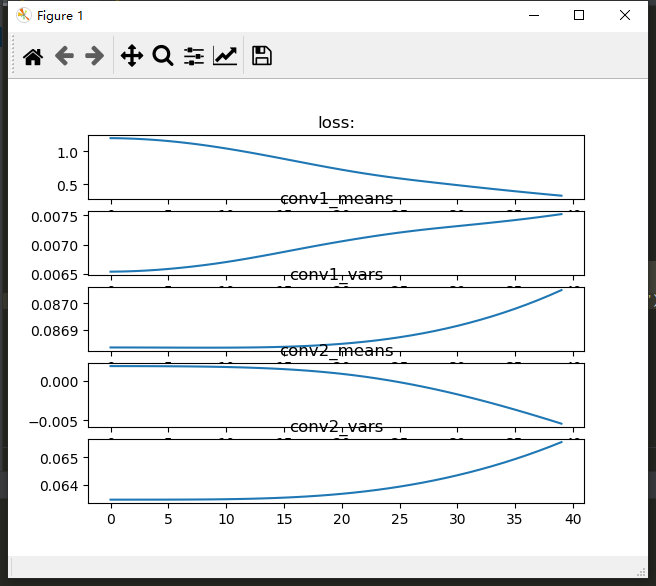Image resolution: width=656 pixels, height=586 pixels.
Task: Edit axis and curve parameters
Action: (x=225, y=56)
